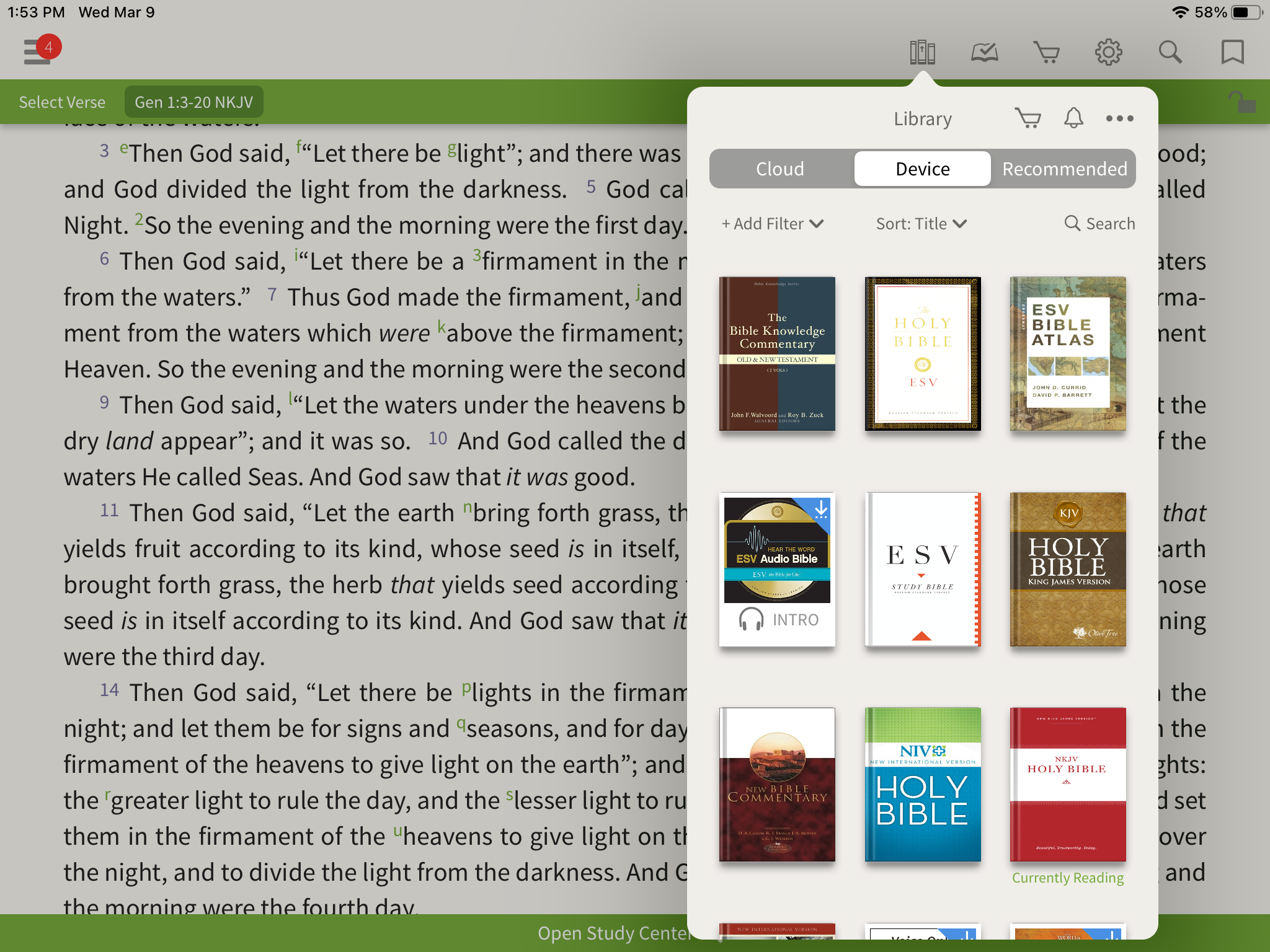The width and height of the screenshot is (1270, 952).
Task: Open the ESV Bible Atlas book
Action: click(x=1068, y=354)
